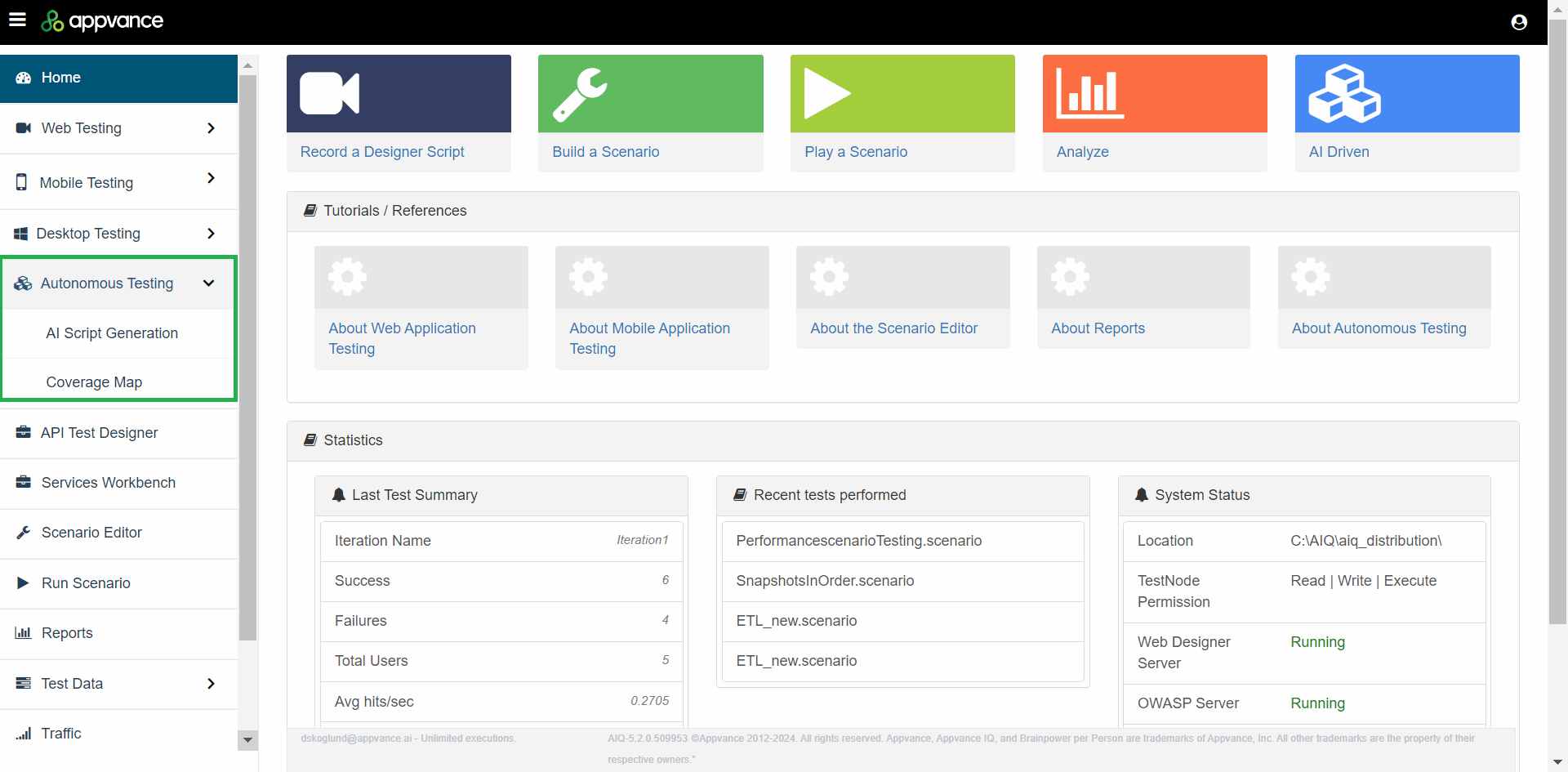Click the sidebar scrollbar up arrow

[x=247, y=65]
